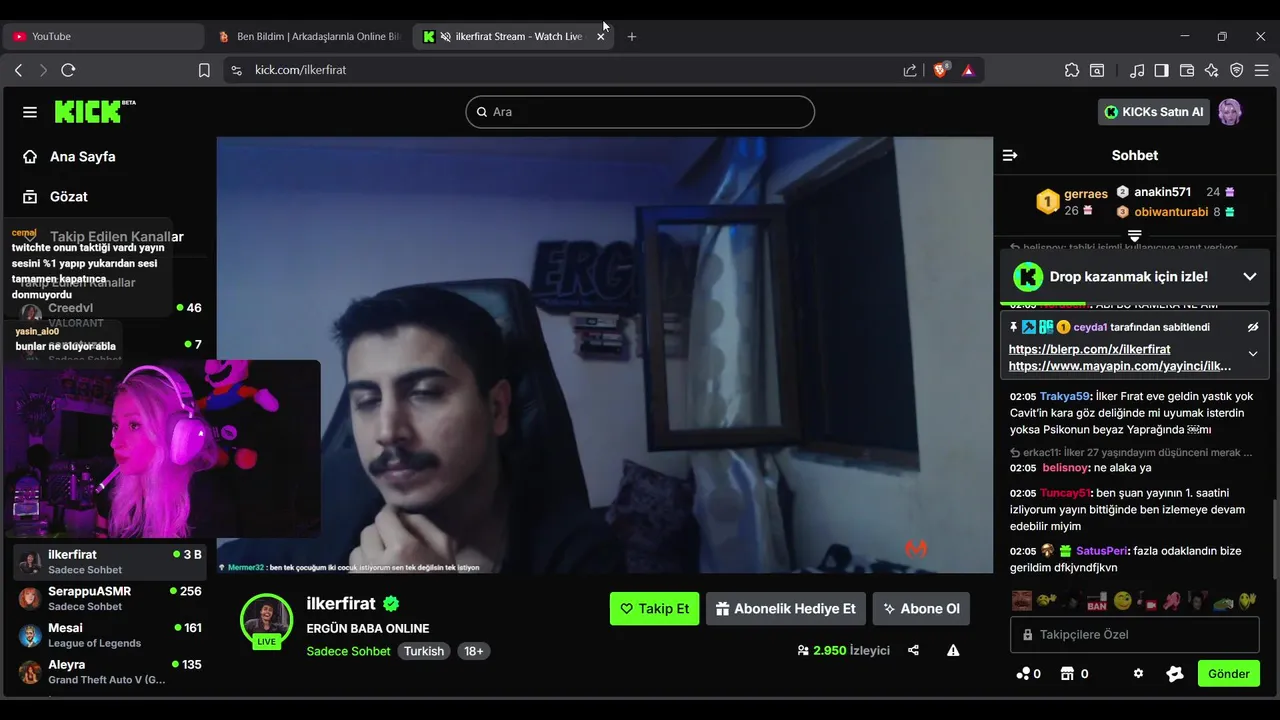Collapse the chat panel via Sohbet header icon
The image size is (1280, 720).
click(x=1010, y=155)
